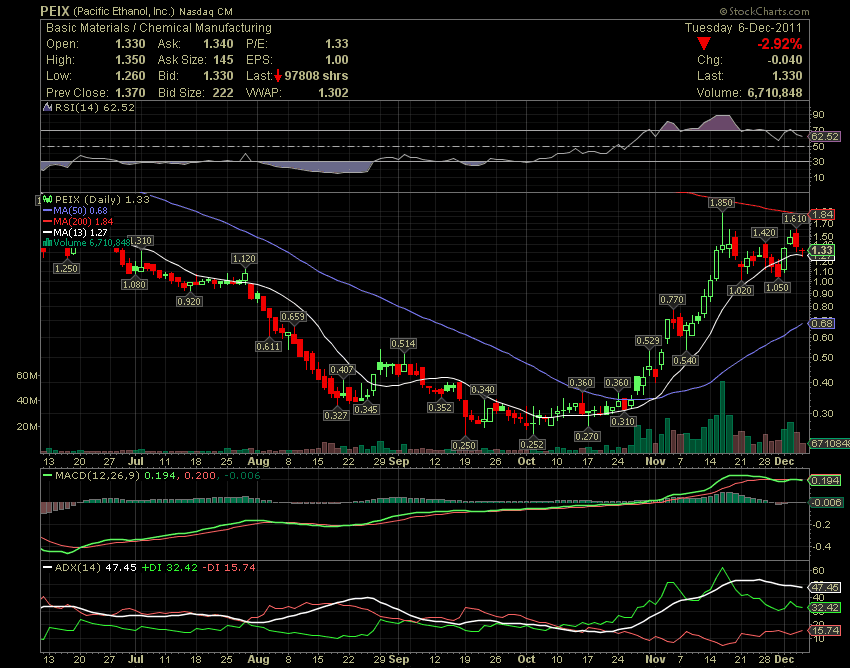Click the -0.006 histogram axis tag
Viewport: 850px width, 668px height.
click(826, 502)
